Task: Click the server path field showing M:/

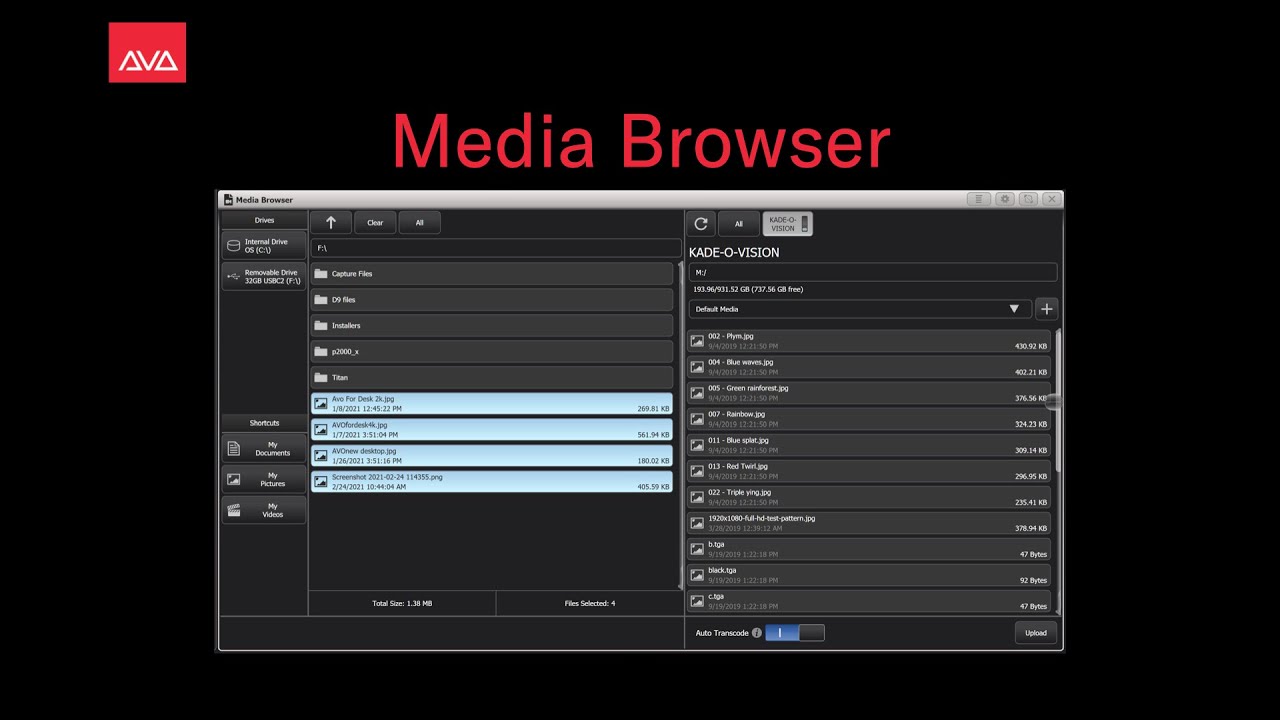Action: click(872, 272)
